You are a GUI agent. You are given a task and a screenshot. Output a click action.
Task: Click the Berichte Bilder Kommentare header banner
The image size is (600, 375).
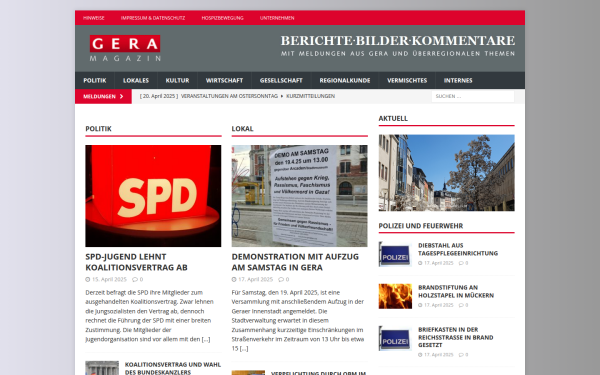point(398,46)
